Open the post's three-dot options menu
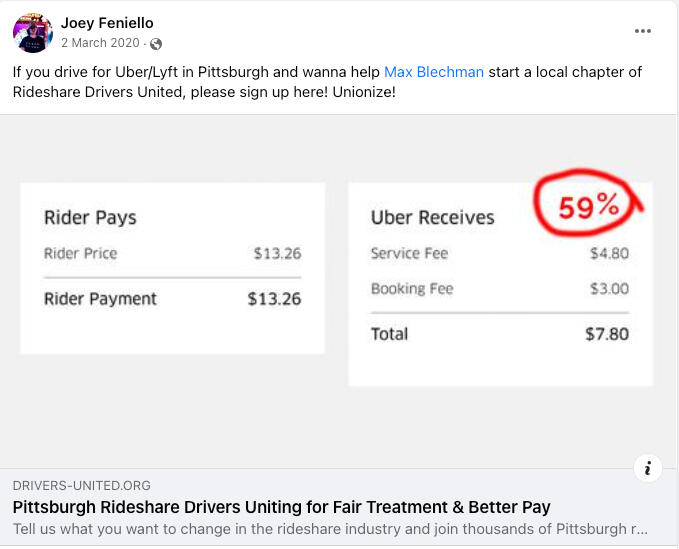This screenshot has height=549, width=679. pyautogui.click(x=642, y=31)
